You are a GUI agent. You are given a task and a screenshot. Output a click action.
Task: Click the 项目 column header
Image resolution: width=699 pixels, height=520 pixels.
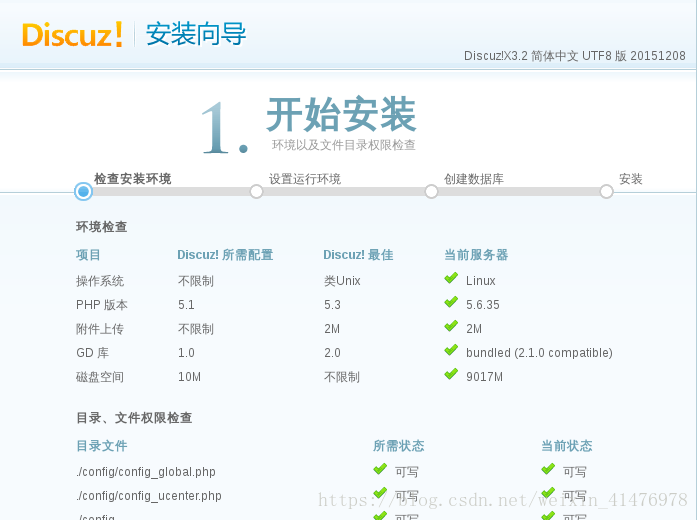[88, 255]
